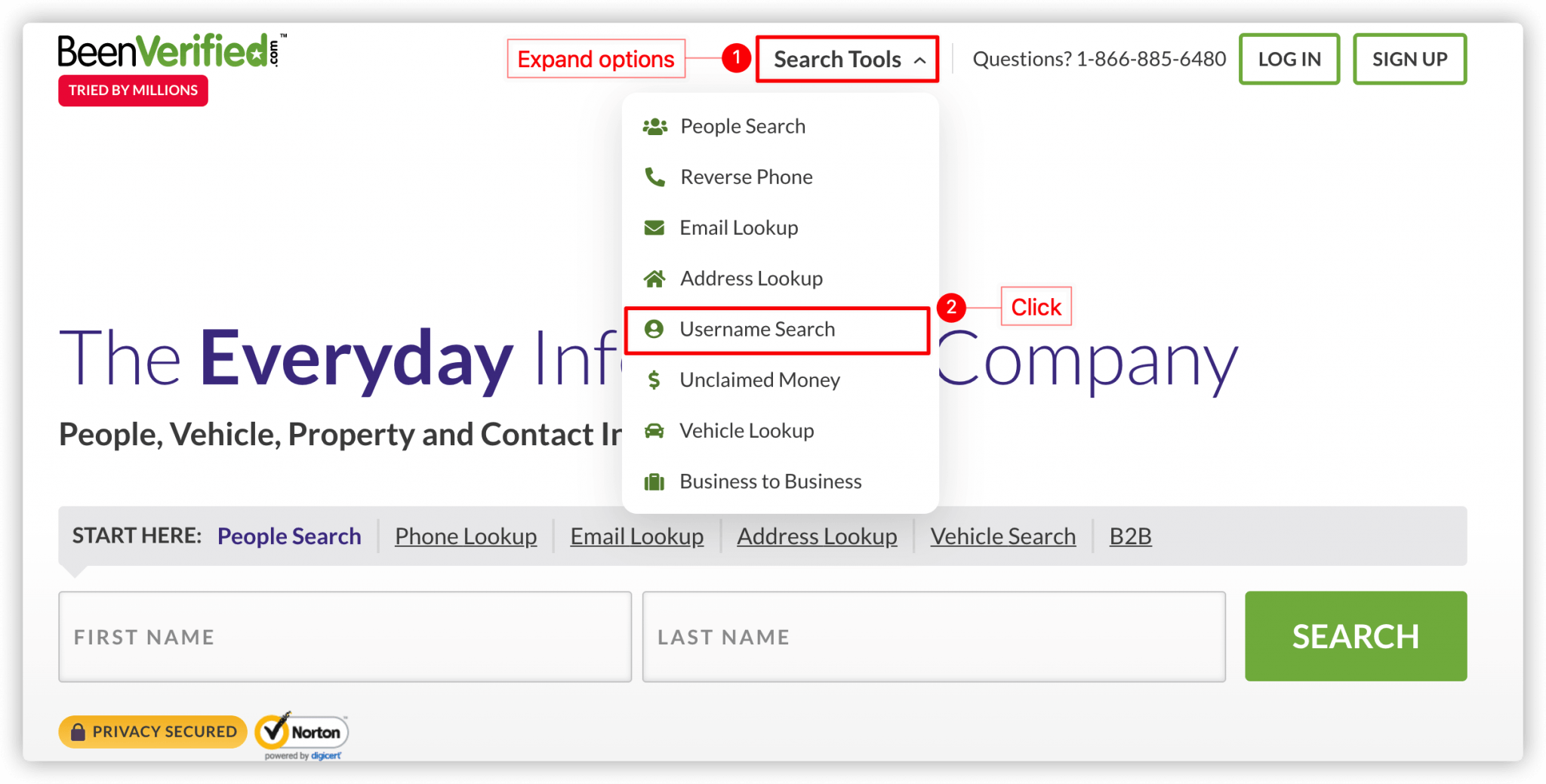Click the Unclaimed Money dollar icon
Image resolution: width=1546 pixels, height=784 pixels.
click(x=654, y=380)
